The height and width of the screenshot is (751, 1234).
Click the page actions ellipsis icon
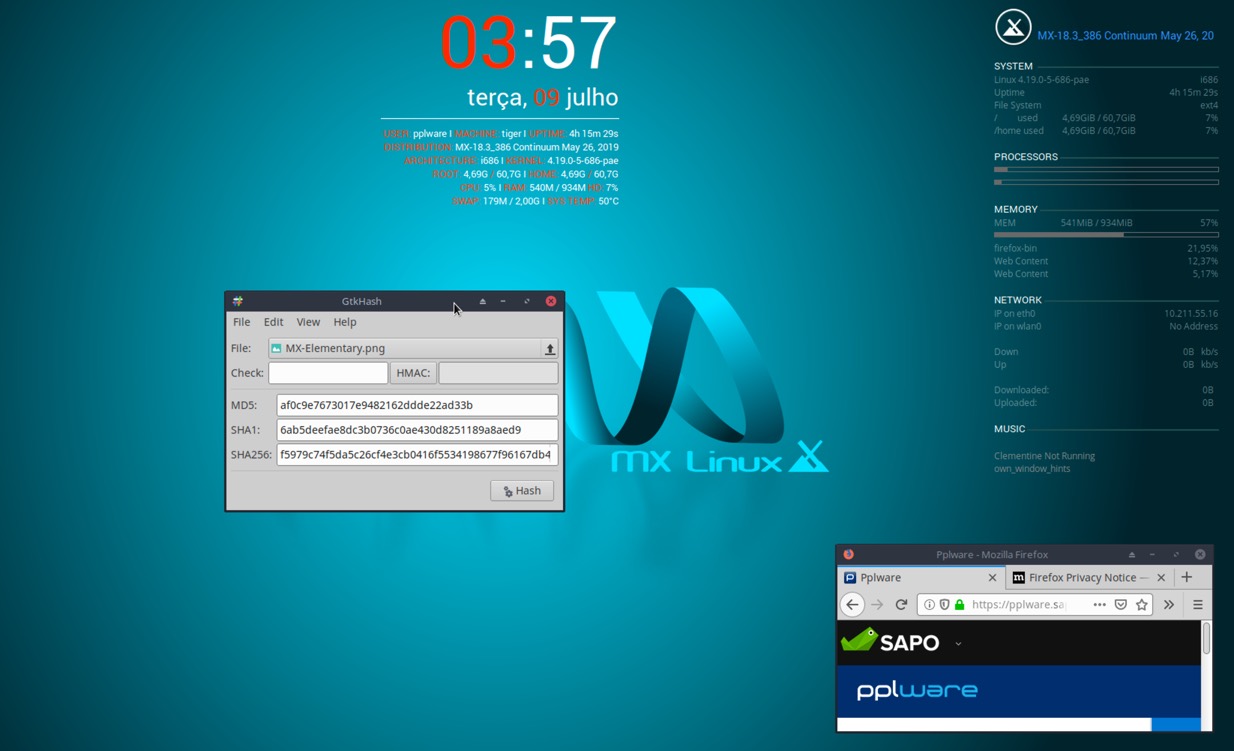click(x=1100, y=604)
